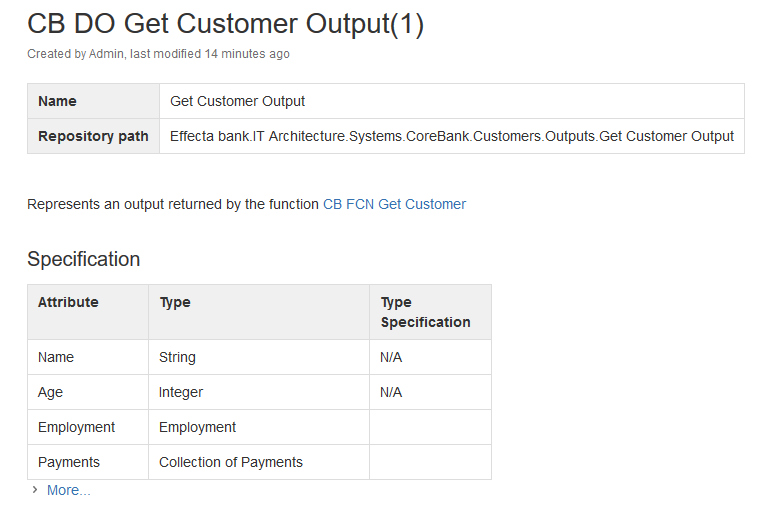Select the Type Specification column header
Screen dimensions: 783x510
430,312
